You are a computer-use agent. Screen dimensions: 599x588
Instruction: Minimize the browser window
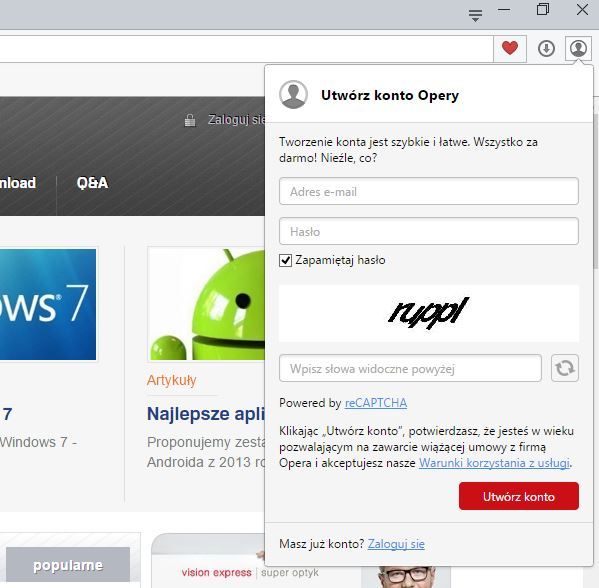504,10
